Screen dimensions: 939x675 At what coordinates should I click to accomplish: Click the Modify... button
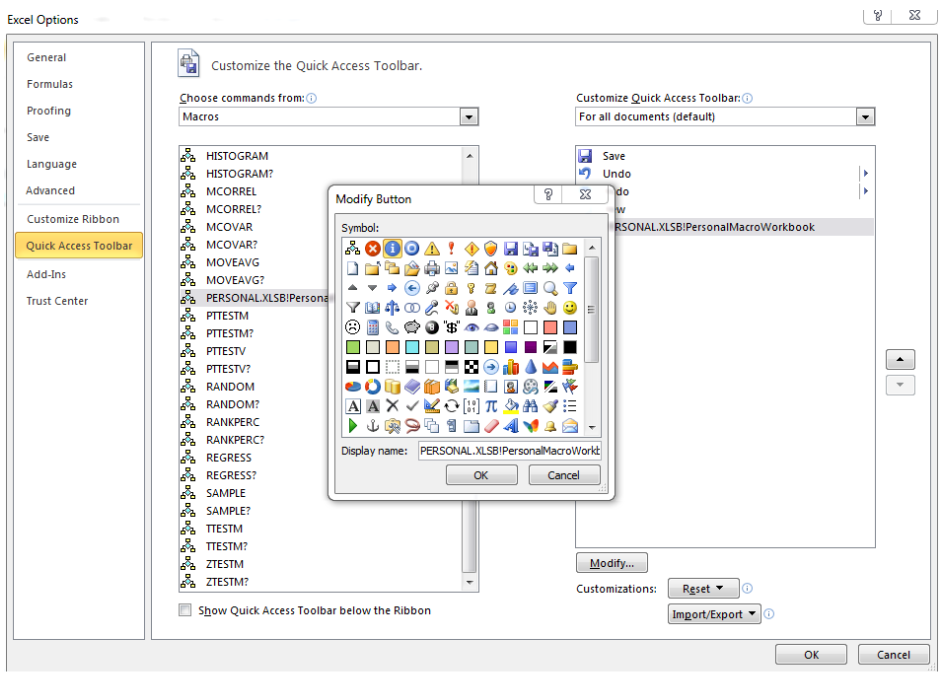[611, 563]
